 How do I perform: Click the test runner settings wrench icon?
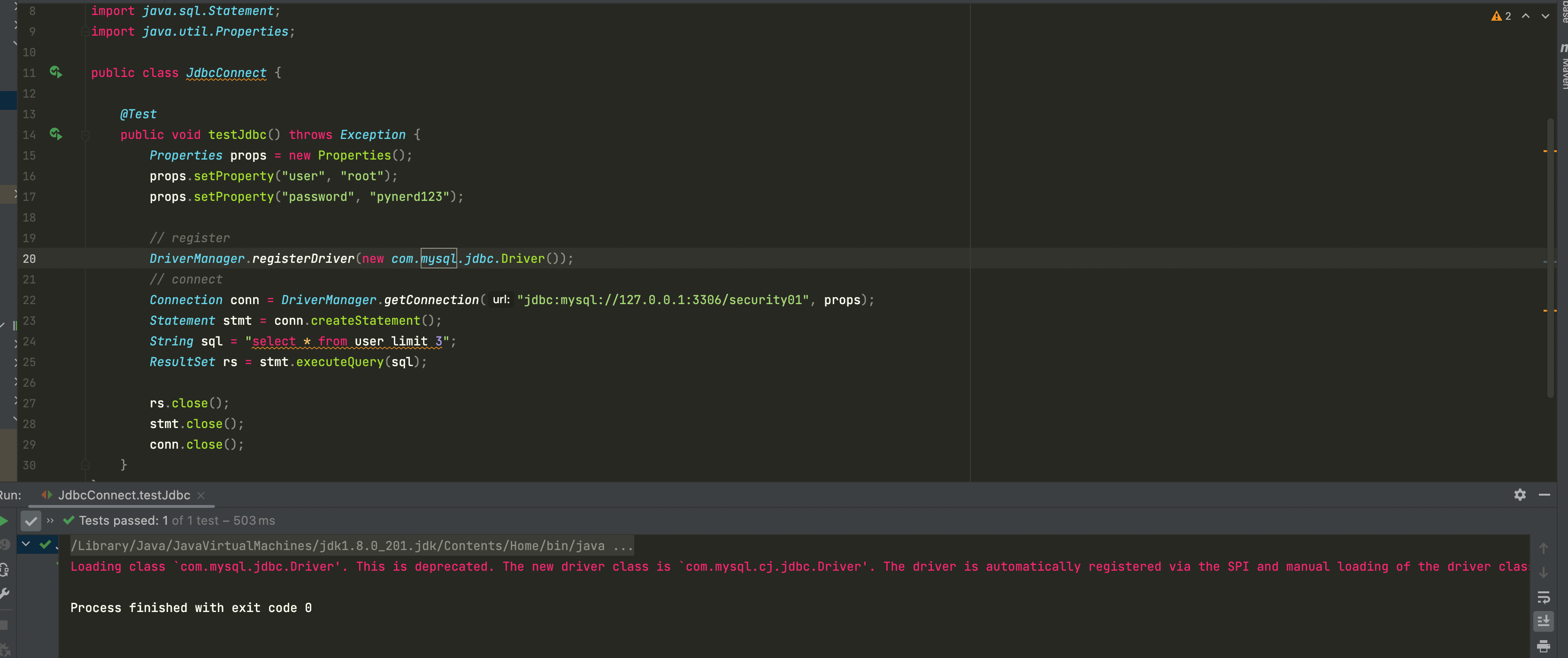click(x=4, y=593)
